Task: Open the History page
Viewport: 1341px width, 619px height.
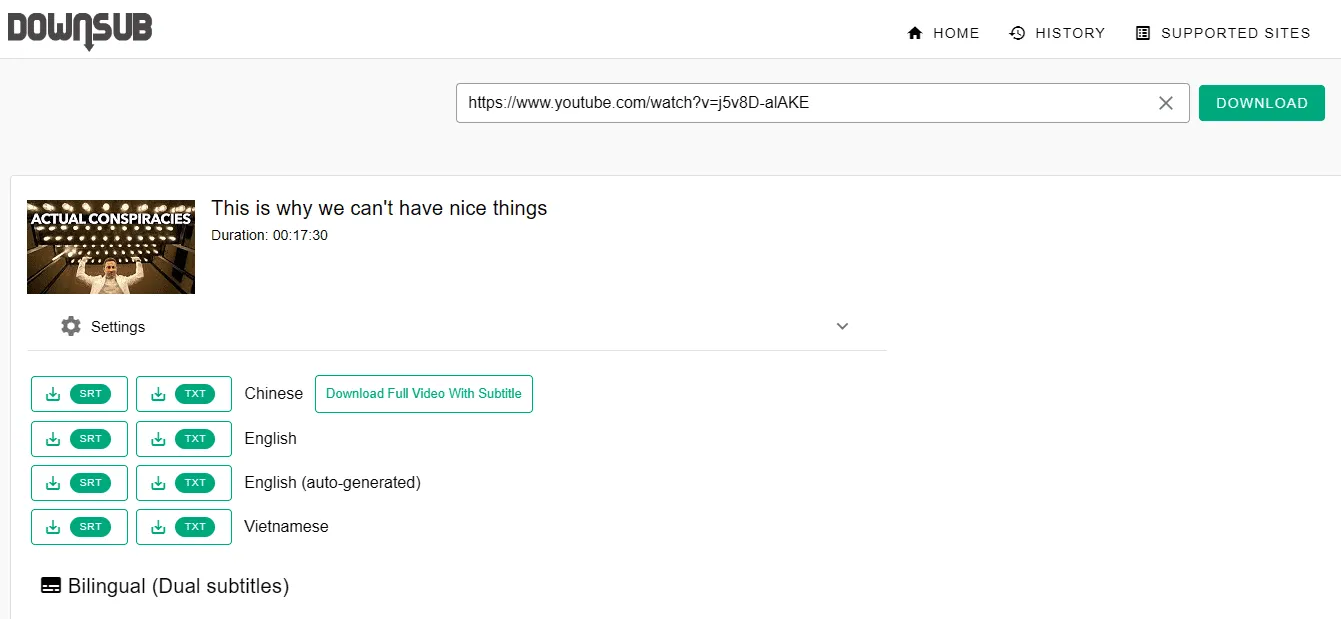Action: point(1058,33)
